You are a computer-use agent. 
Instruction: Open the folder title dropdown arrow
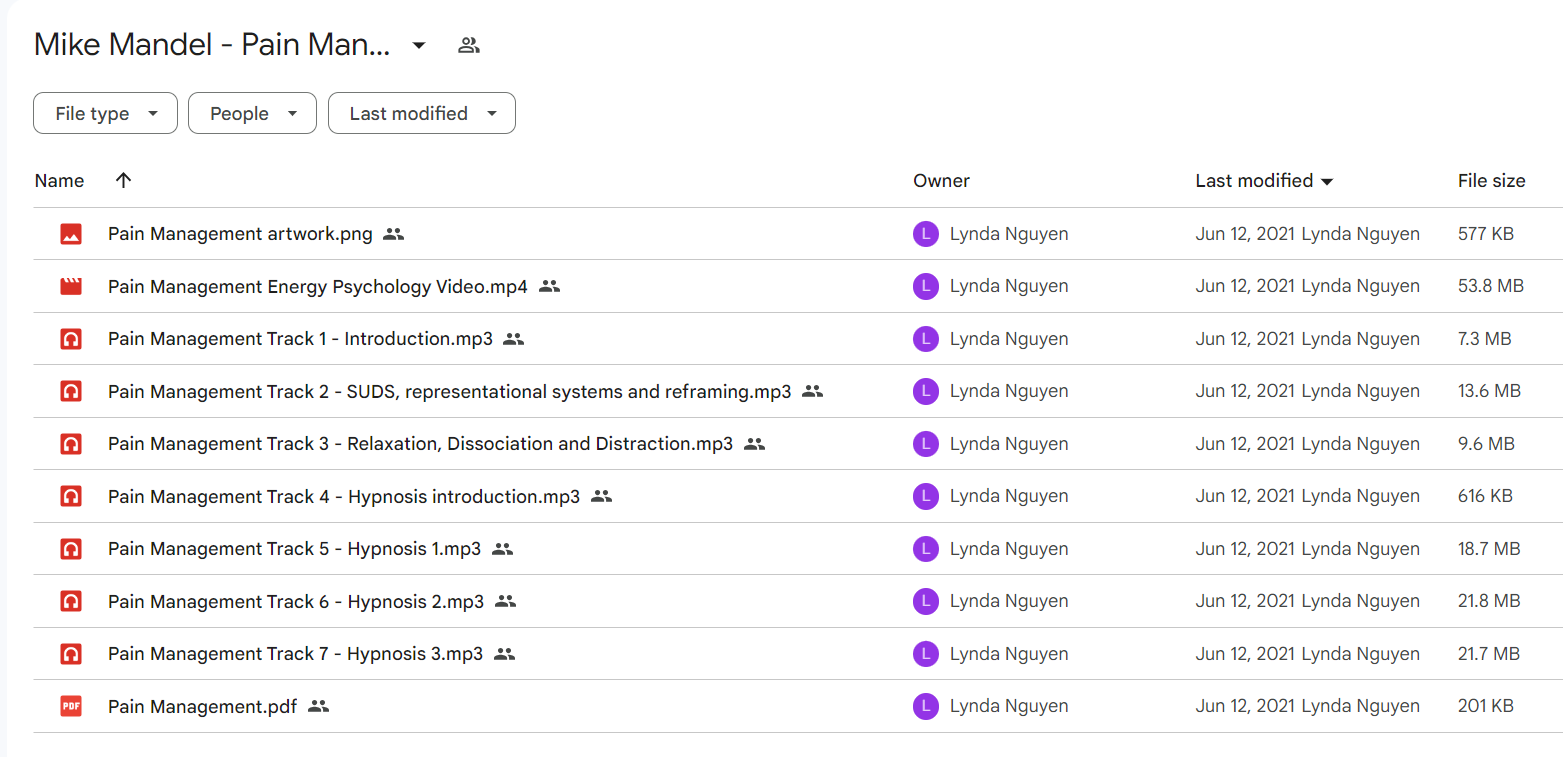click(x=419, y=45)
